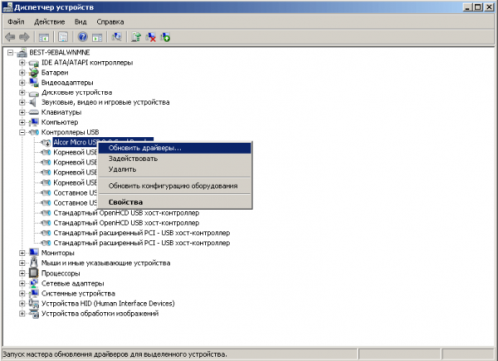
Task: Choose Свойства in the context menu
Action: (x=175, y=202)
